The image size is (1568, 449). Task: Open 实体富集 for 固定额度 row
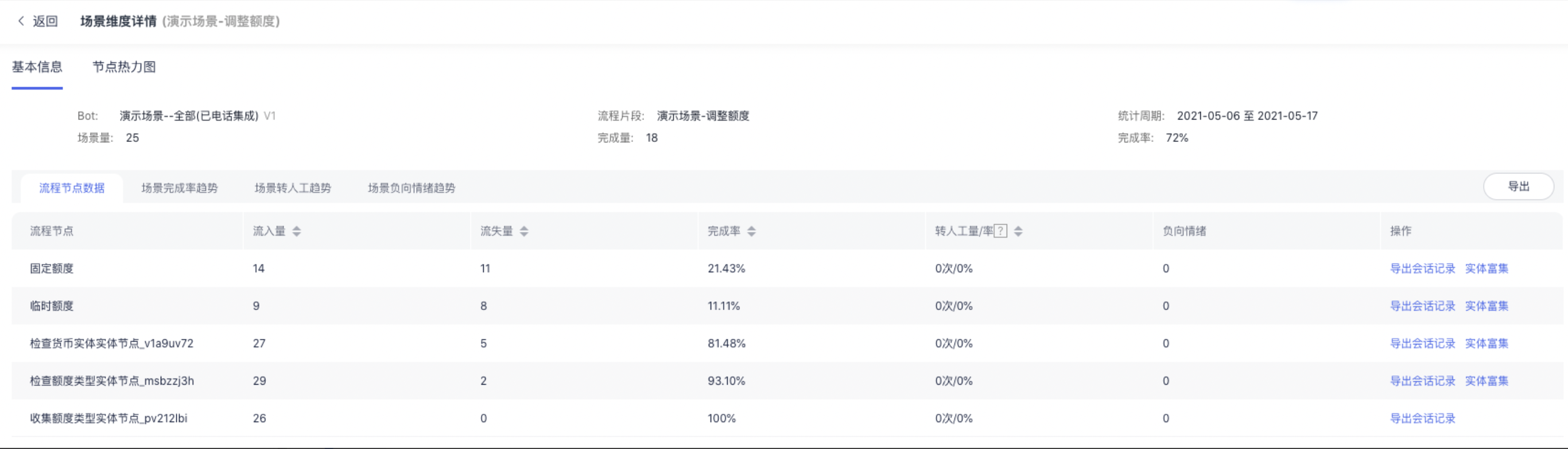coord(1487,269)
